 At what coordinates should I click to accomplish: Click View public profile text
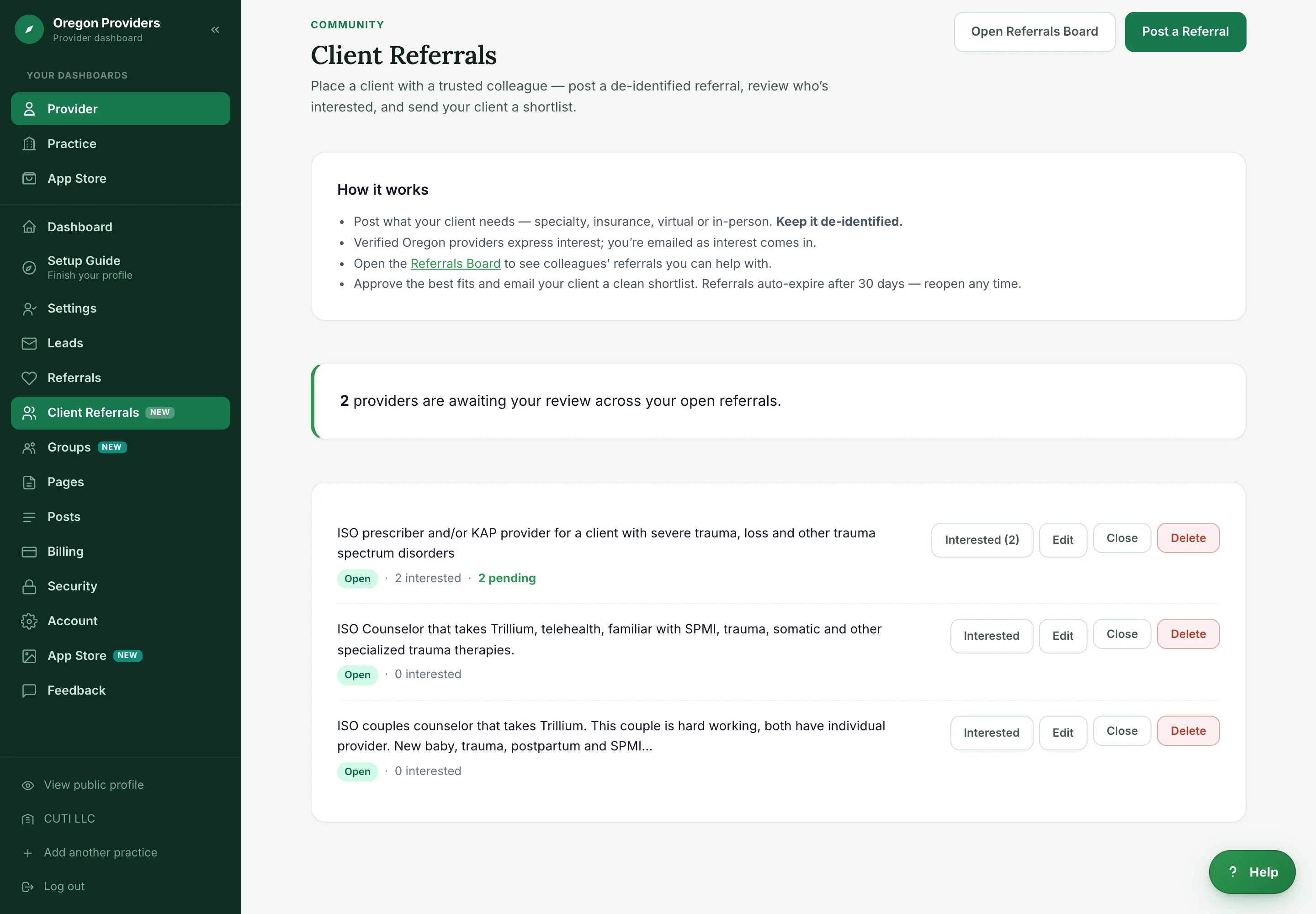[x=94, y=785]
